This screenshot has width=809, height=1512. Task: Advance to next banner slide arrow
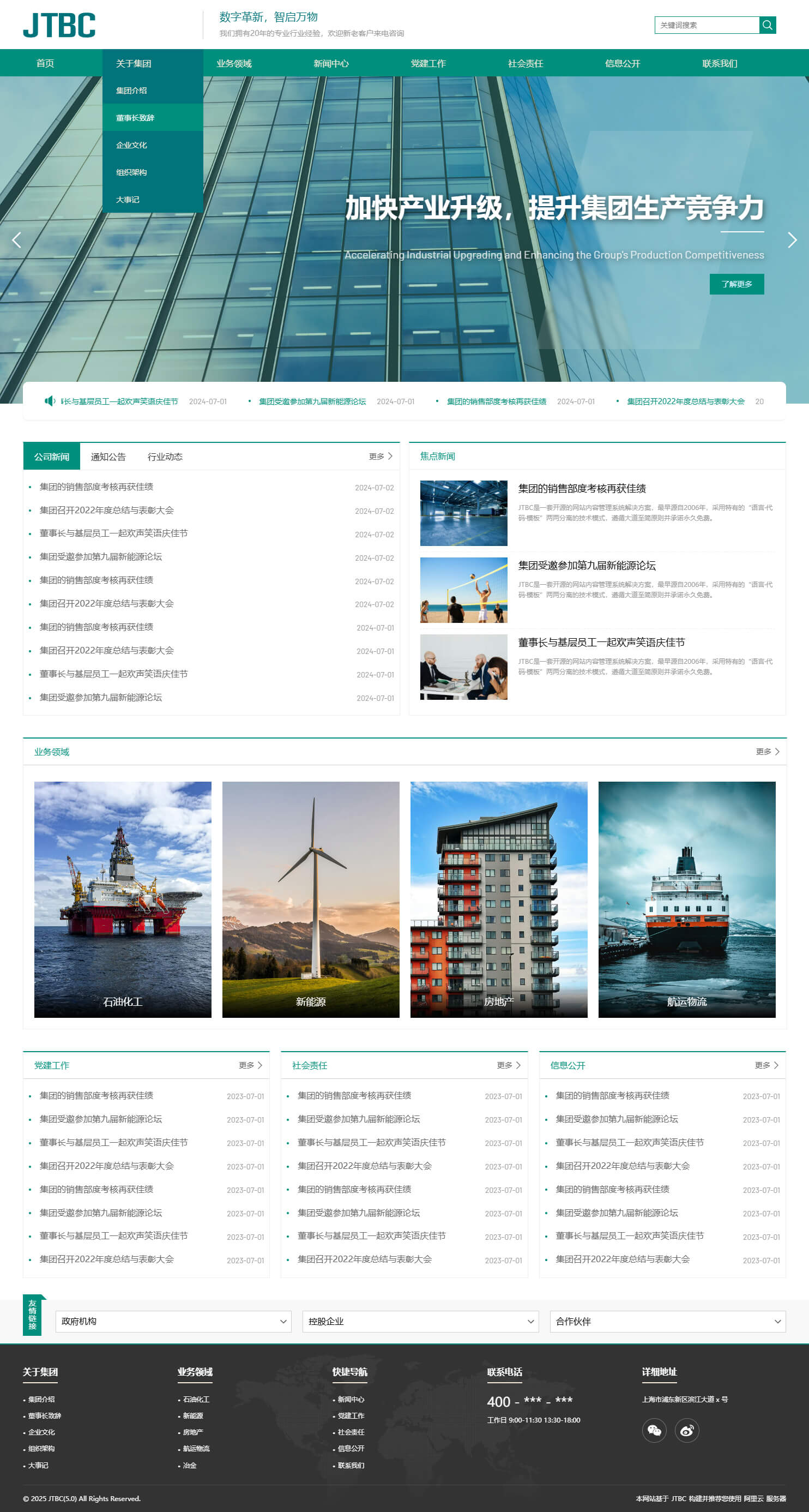tap(792, 240)
